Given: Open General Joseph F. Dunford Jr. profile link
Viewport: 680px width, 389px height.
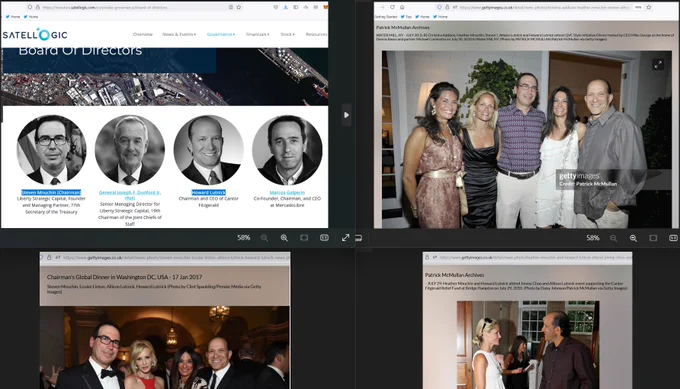Looking at the screenshot, I should (x=130, y=195).
